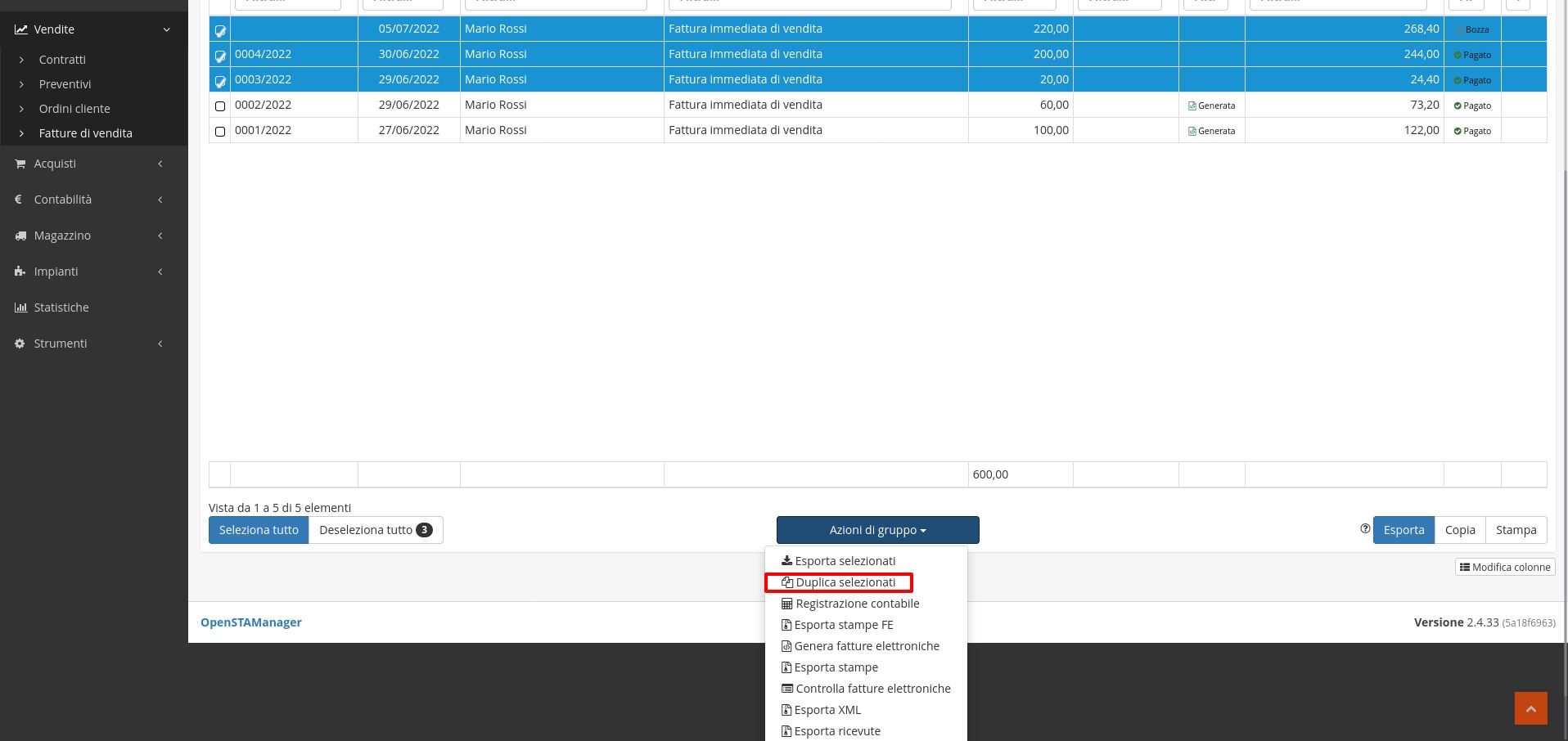
Task: Click the Contabilità euro icon
Action: (x=19, y=200)
